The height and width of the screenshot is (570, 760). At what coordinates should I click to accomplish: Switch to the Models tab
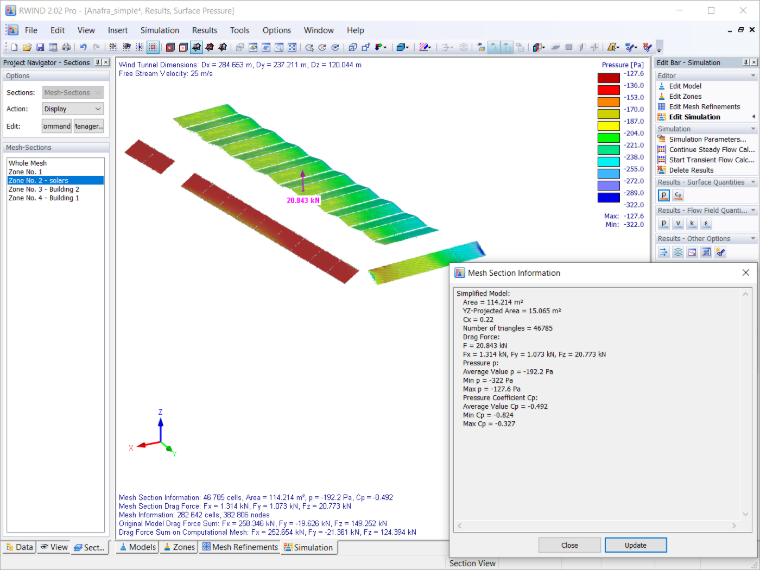tap(138, 547)
